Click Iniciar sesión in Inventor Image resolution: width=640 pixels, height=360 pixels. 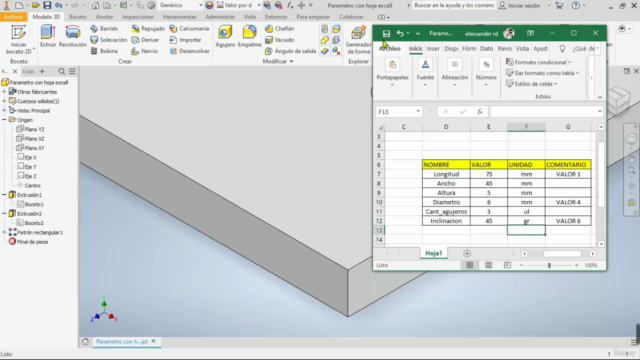pos(520,5)
